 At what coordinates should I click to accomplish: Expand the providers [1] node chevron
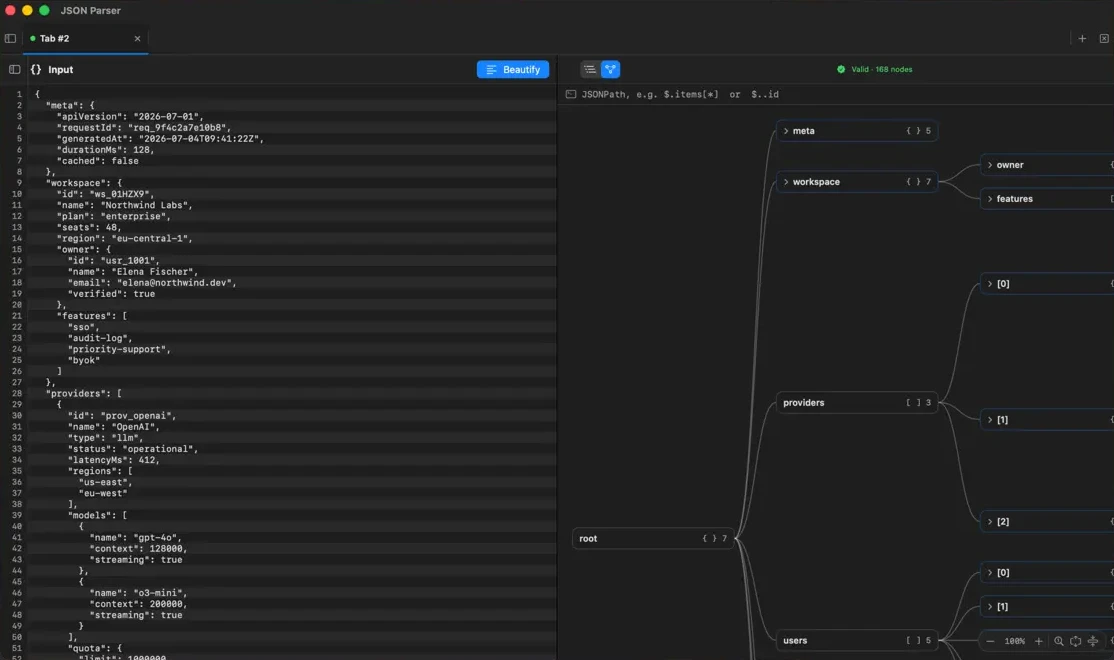tap(990, 421)
